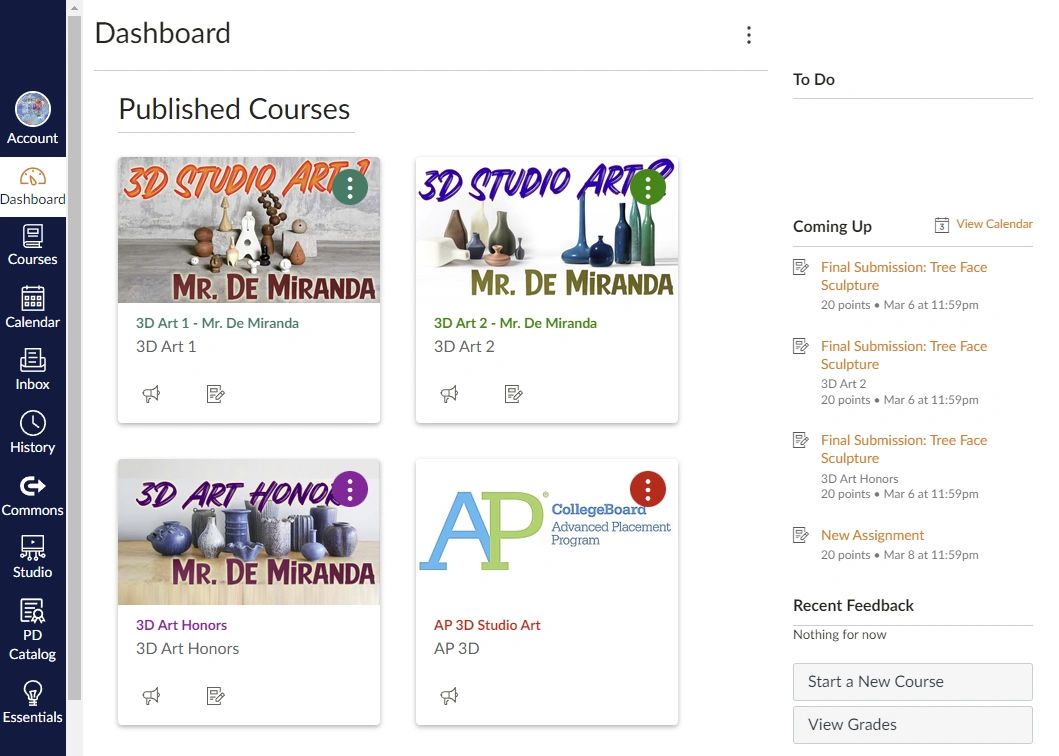
Task: Open 3D Art 2 card options menu
Action: (648, 187)
